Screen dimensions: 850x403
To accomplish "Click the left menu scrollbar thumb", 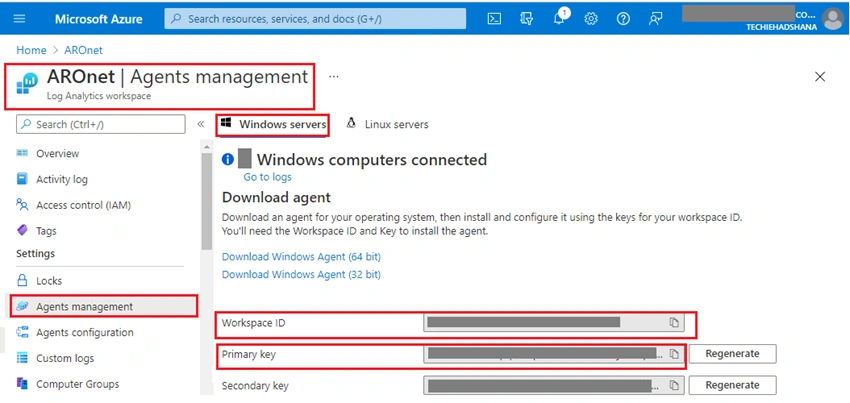I will pyautogui.click(x=207, y=201).
